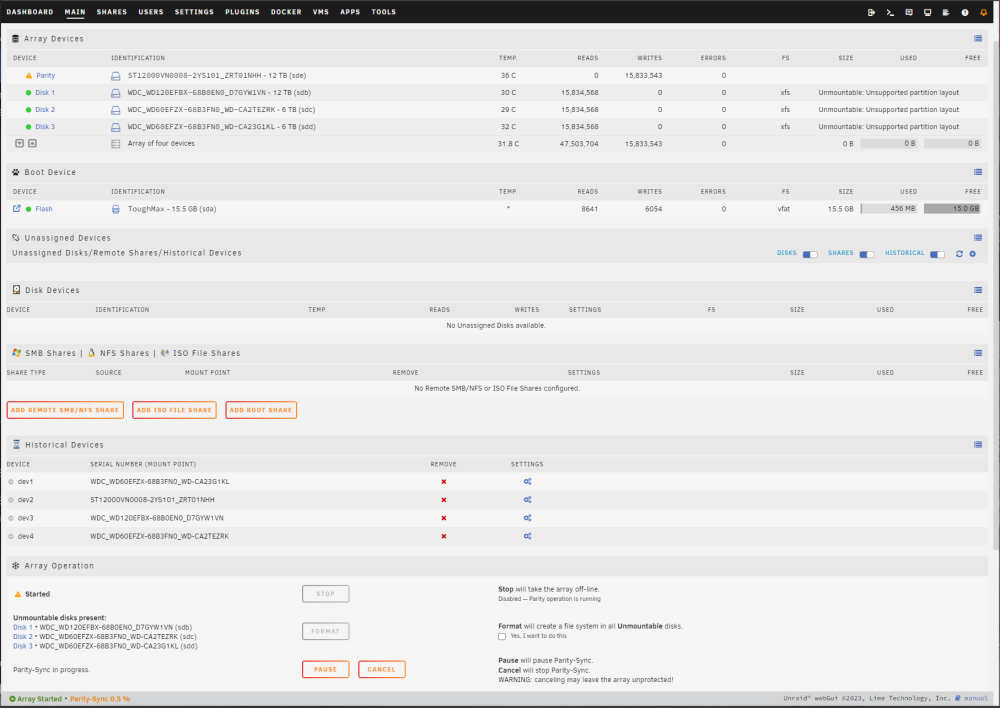
Task: Open settings gears for dev1
Action: (x=527, y=482)
